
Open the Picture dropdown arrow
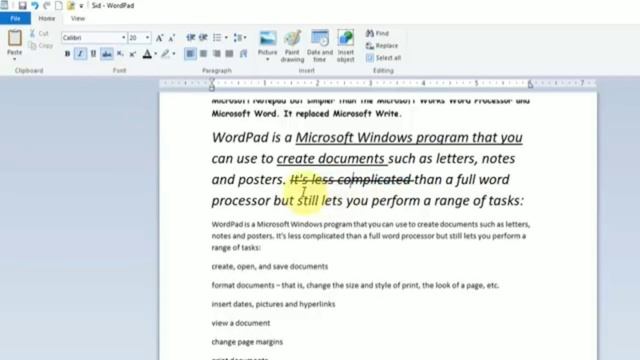268,60
